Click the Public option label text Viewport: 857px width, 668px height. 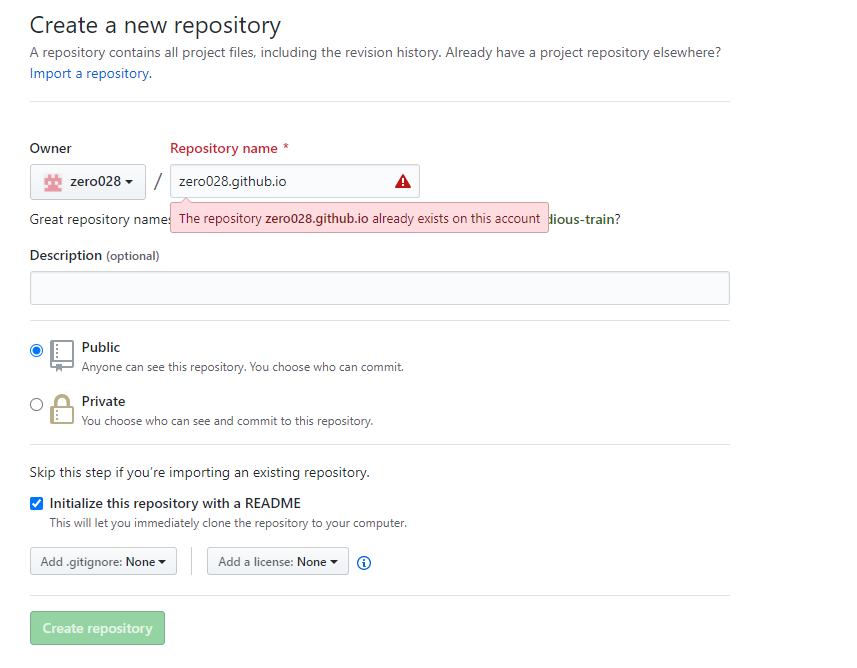pyautogui.click(x=101, y=347)
